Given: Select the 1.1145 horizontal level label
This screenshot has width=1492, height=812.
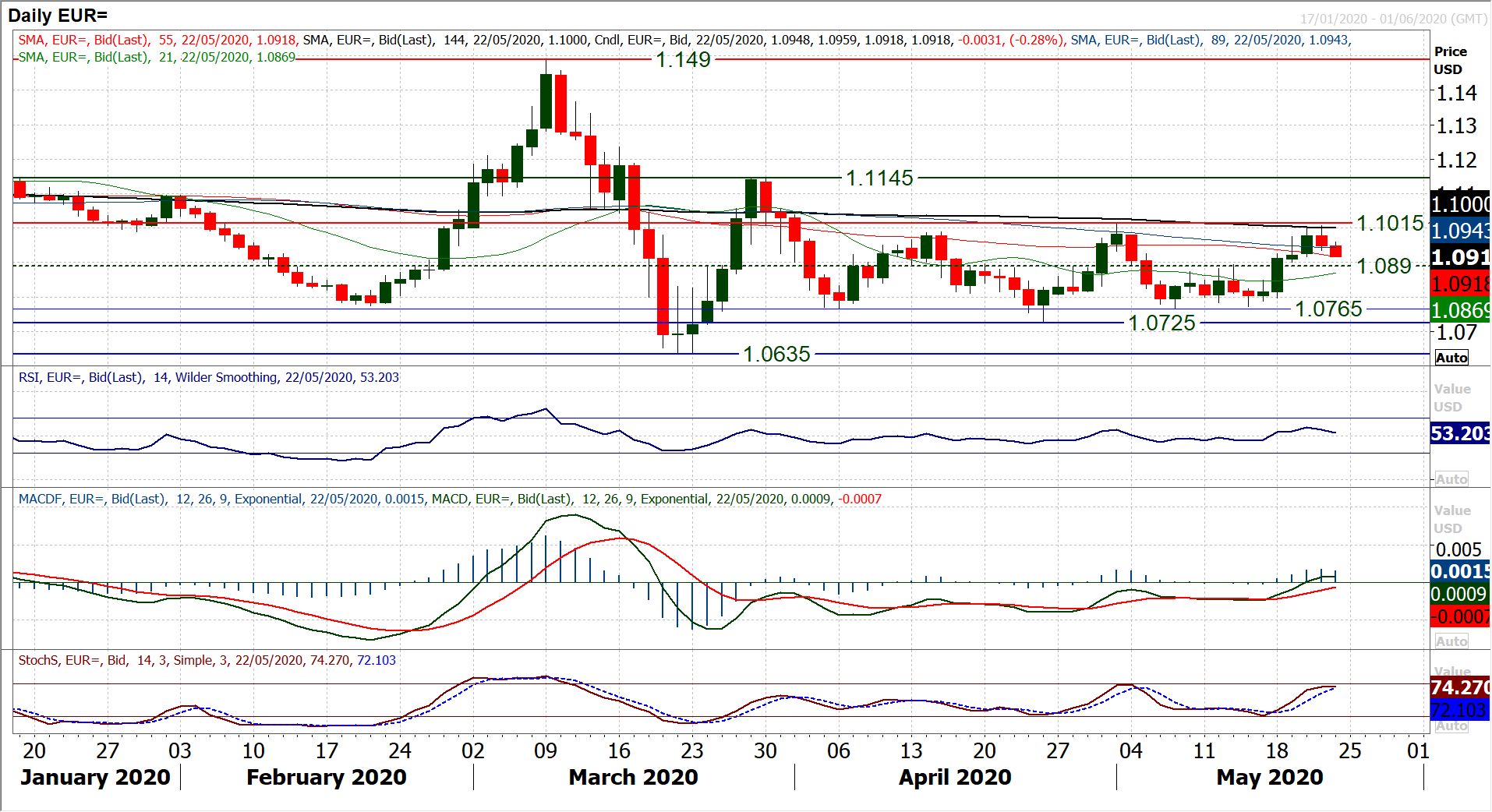Looking at the screenshot, I should tap(879, 178).
